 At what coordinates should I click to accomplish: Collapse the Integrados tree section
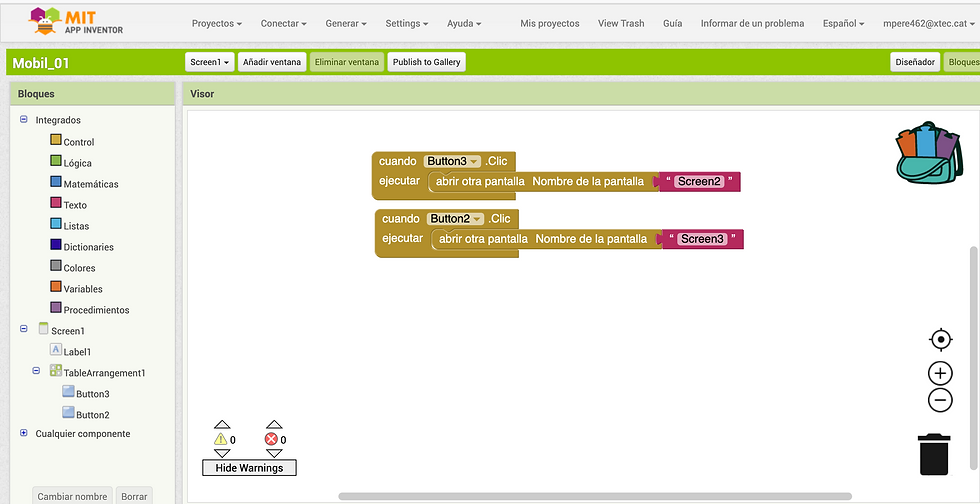click(x=24, y=119)
